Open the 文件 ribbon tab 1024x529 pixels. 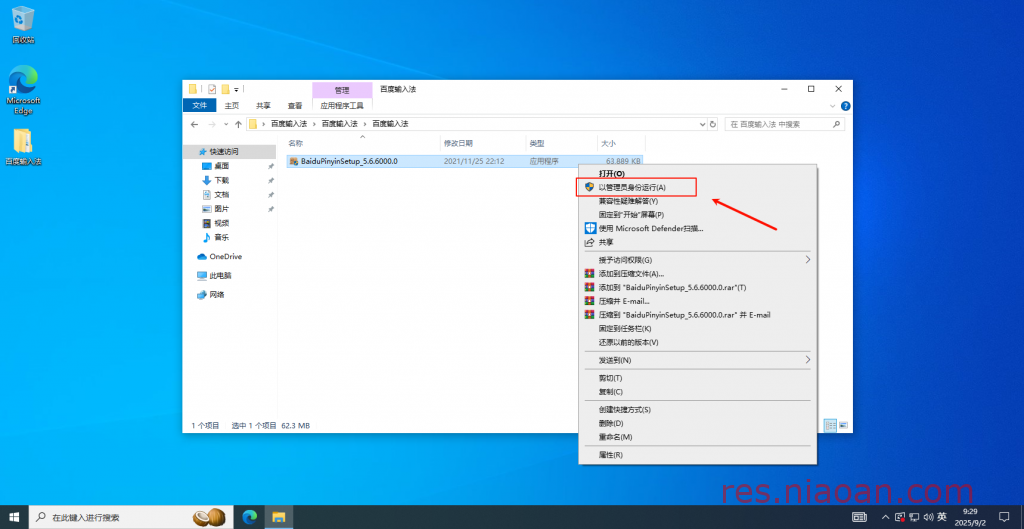click(x=199, y=105)
